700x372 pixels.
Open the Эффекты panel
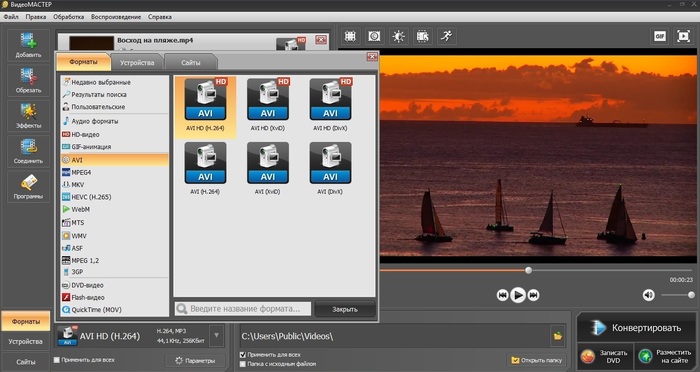28,116
